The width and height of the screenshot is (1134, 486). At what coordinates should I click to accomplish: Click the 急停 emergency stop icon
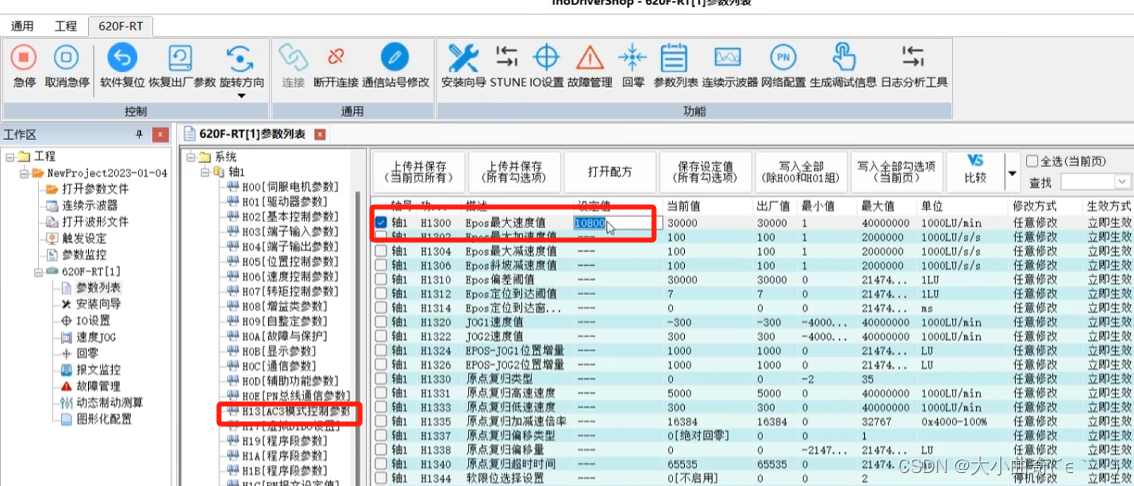coord(24,58)
